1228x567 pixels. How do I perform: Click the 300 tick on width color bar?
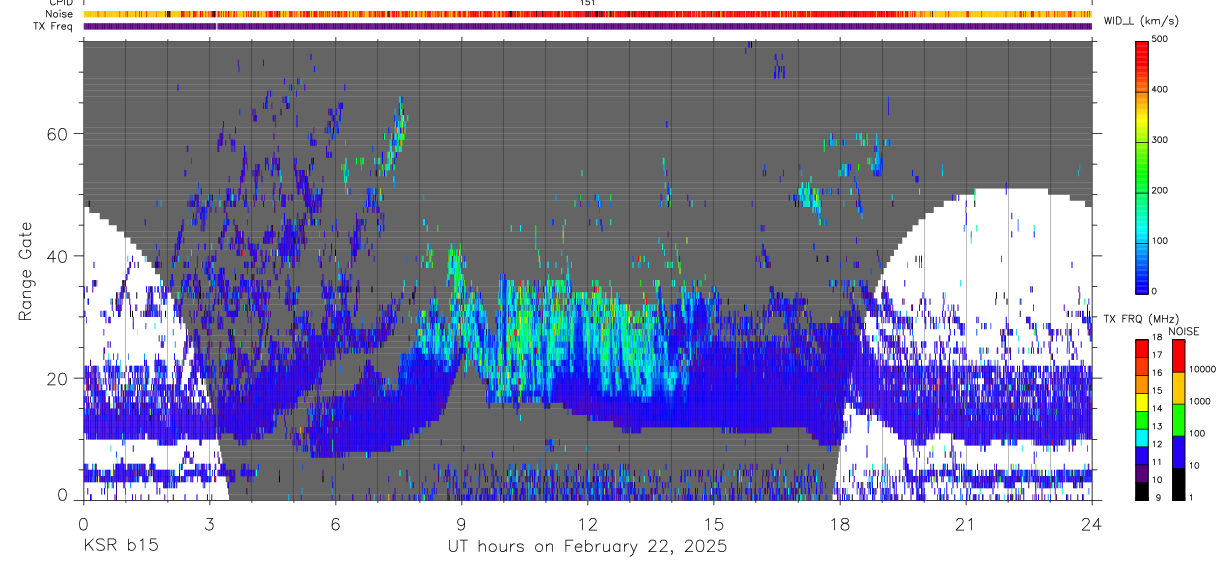tap(1160, 140)
